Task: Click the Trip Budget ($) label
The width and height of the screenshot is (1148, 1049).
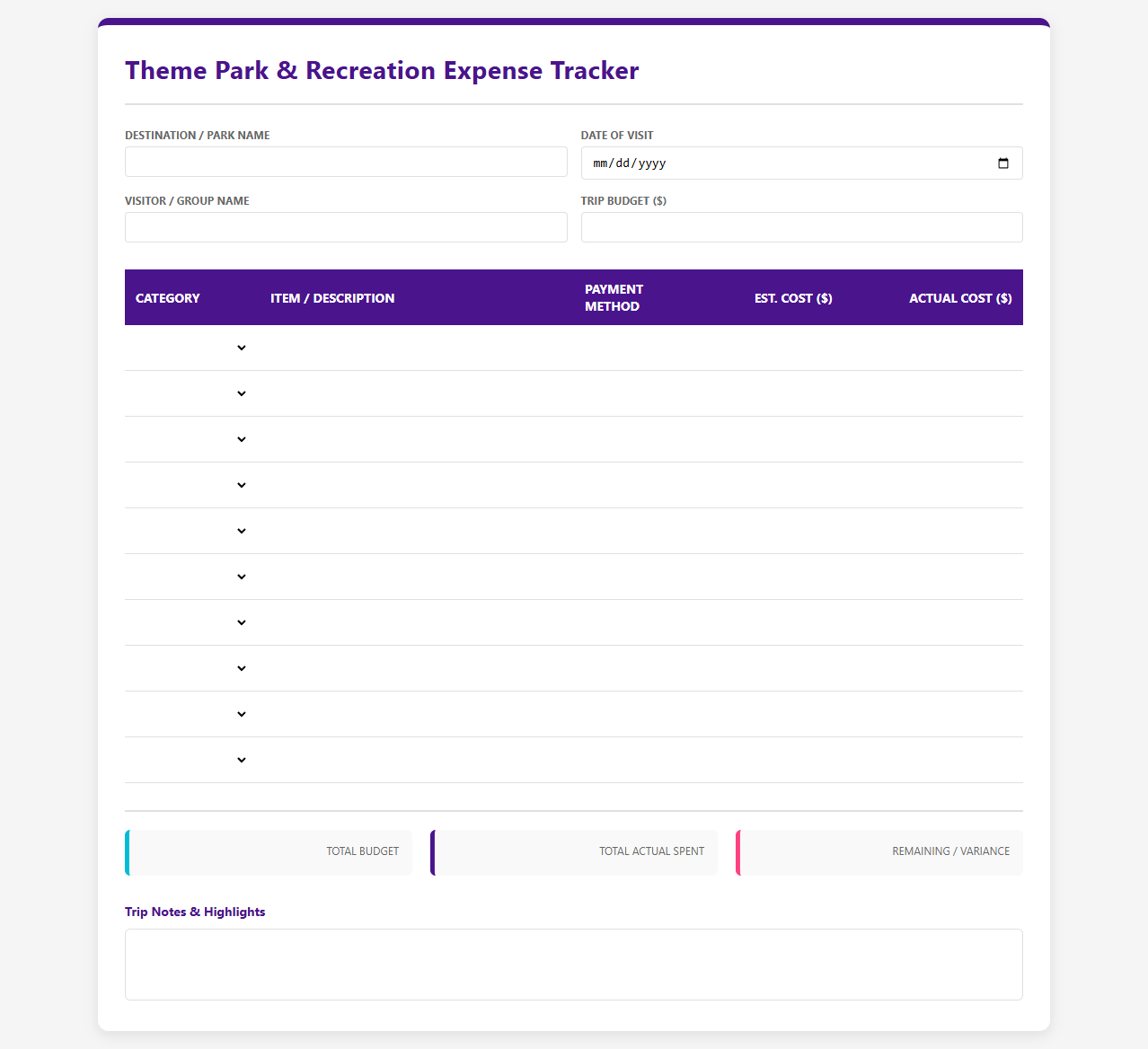Action: pyautogui.click(x=623, y=201)
